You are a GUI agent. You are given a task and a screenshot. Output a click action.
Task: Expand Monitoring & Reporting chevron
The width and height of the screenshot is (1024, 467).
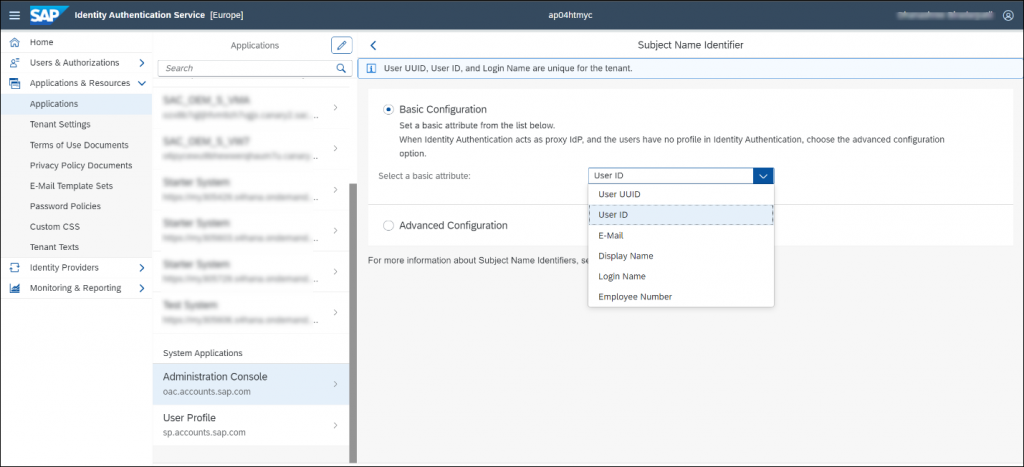tap(141, 288)
